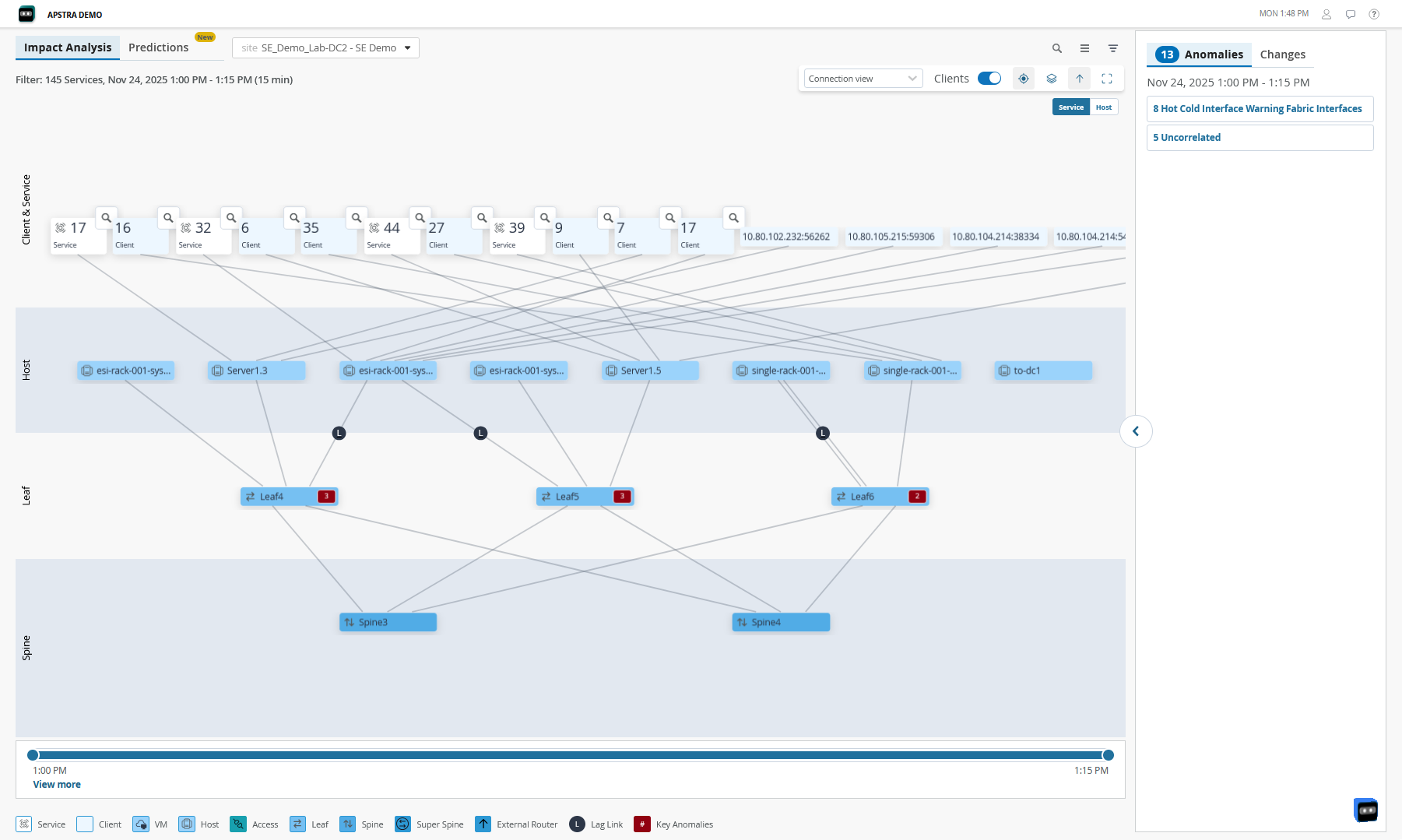Select the Spine3 node
Viewport: 1402px width, 840px height.
coord(388,623)
